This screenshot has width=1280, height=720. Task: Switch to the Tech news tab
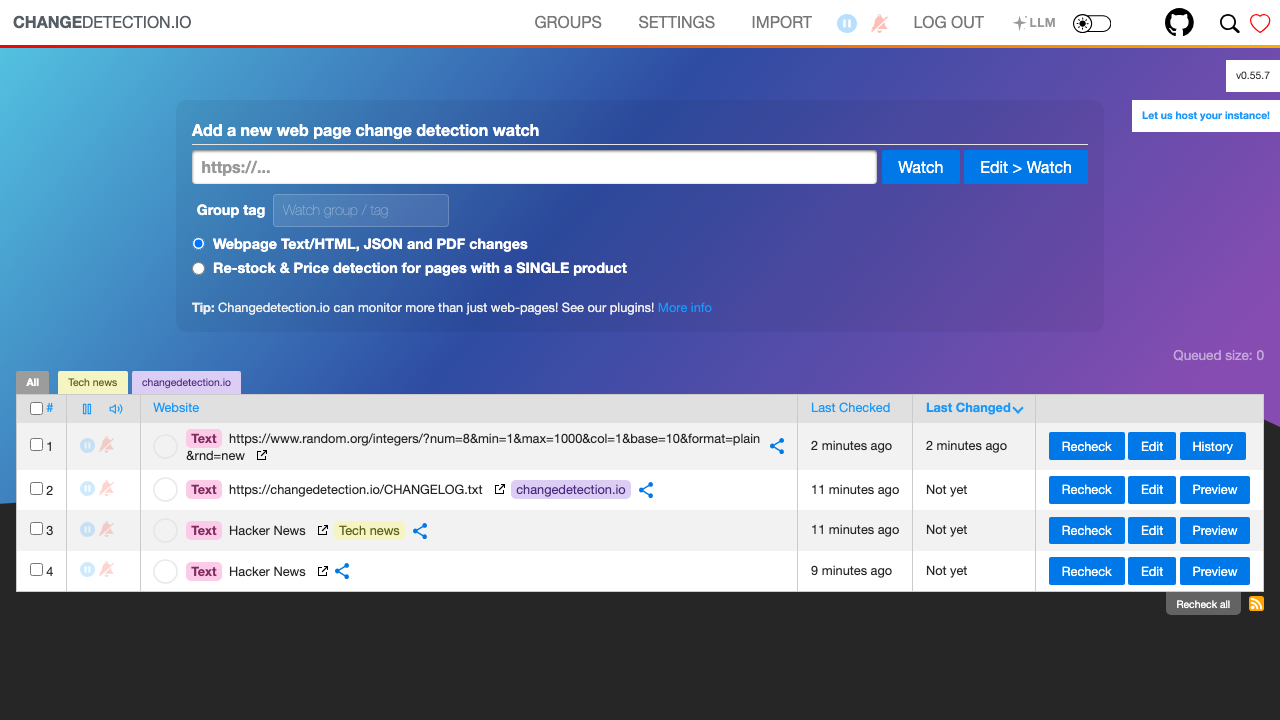pyautogui.click(x=93, y=382)
